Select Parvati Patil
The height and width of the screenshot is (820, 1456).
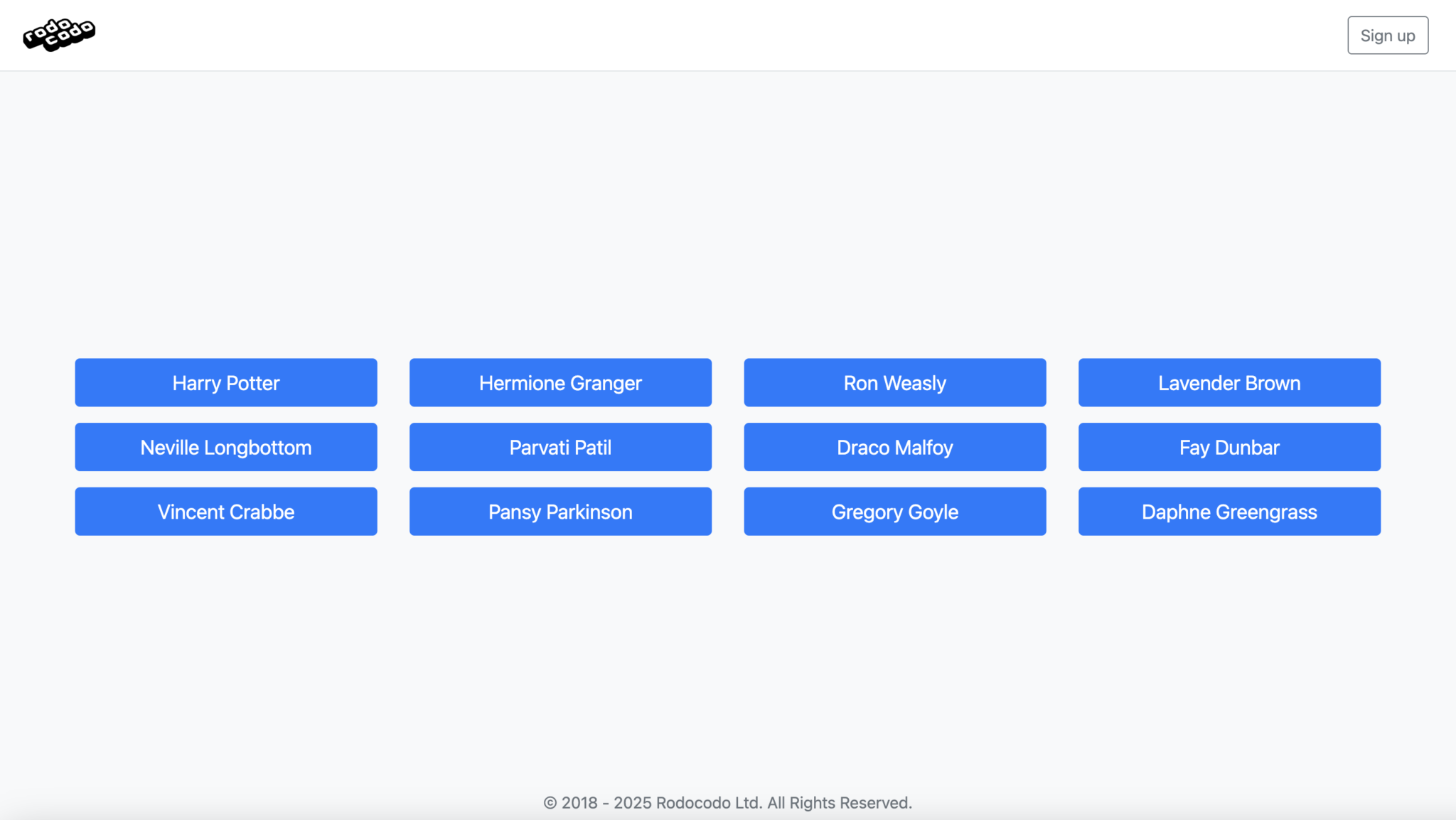[x=560, y=447]
